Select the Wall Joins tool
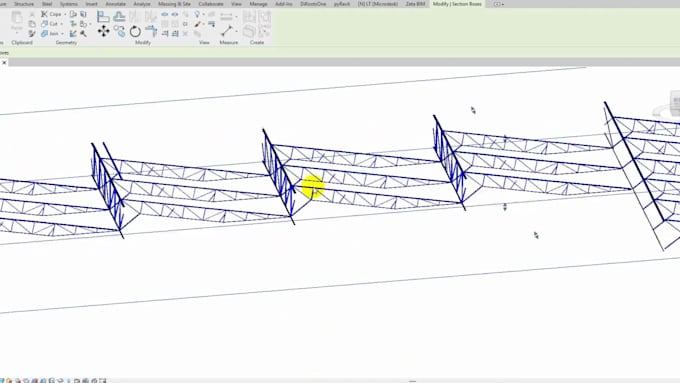The image size is (680, 383). point(73,33)
